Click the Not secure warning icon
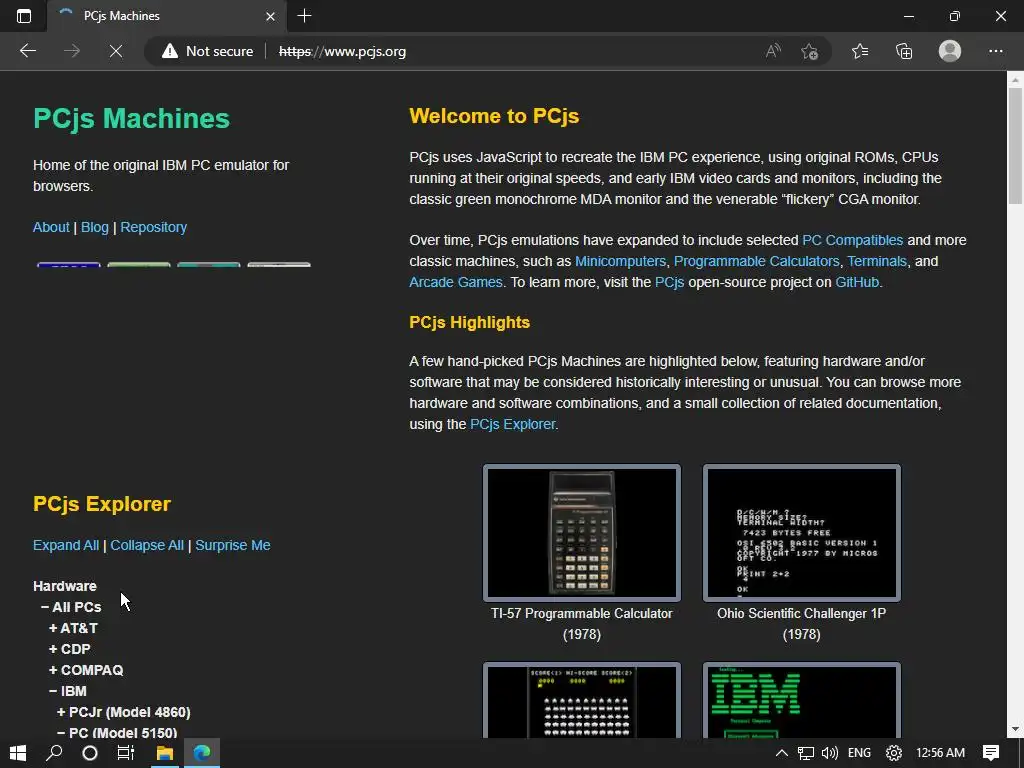The height and width of the screenshot is (768, 1024). tap(170, 51)
